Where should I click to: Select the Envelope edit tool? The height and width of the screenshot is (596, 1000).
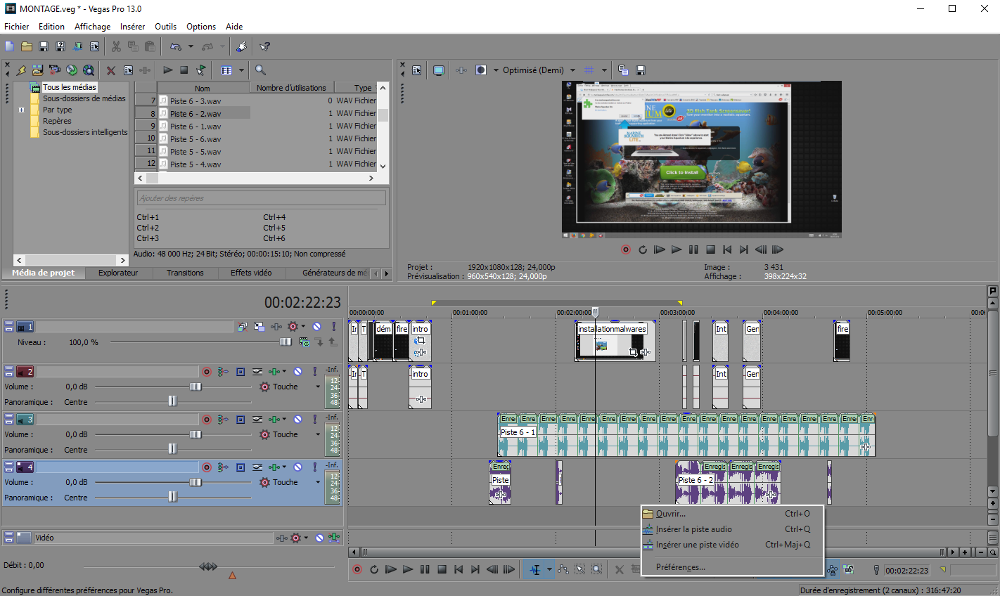(563, 569)
